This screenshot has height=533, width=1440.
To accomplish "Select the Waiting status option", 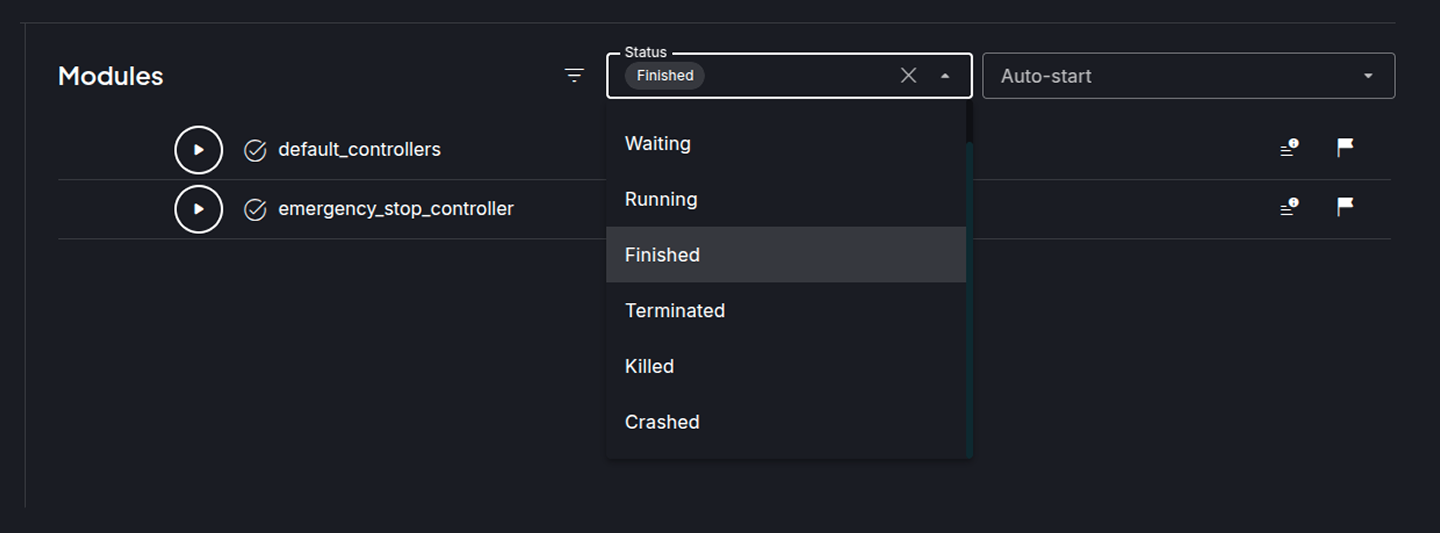I will pyautogui.click(x=786, y=143).
